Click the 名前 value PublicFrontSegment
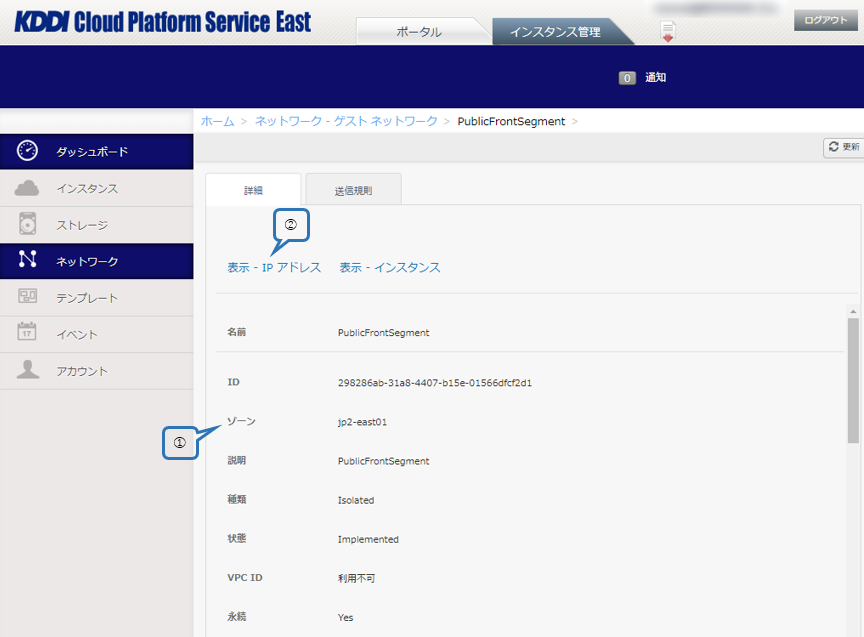864x637 pixels. coord(384,333)
